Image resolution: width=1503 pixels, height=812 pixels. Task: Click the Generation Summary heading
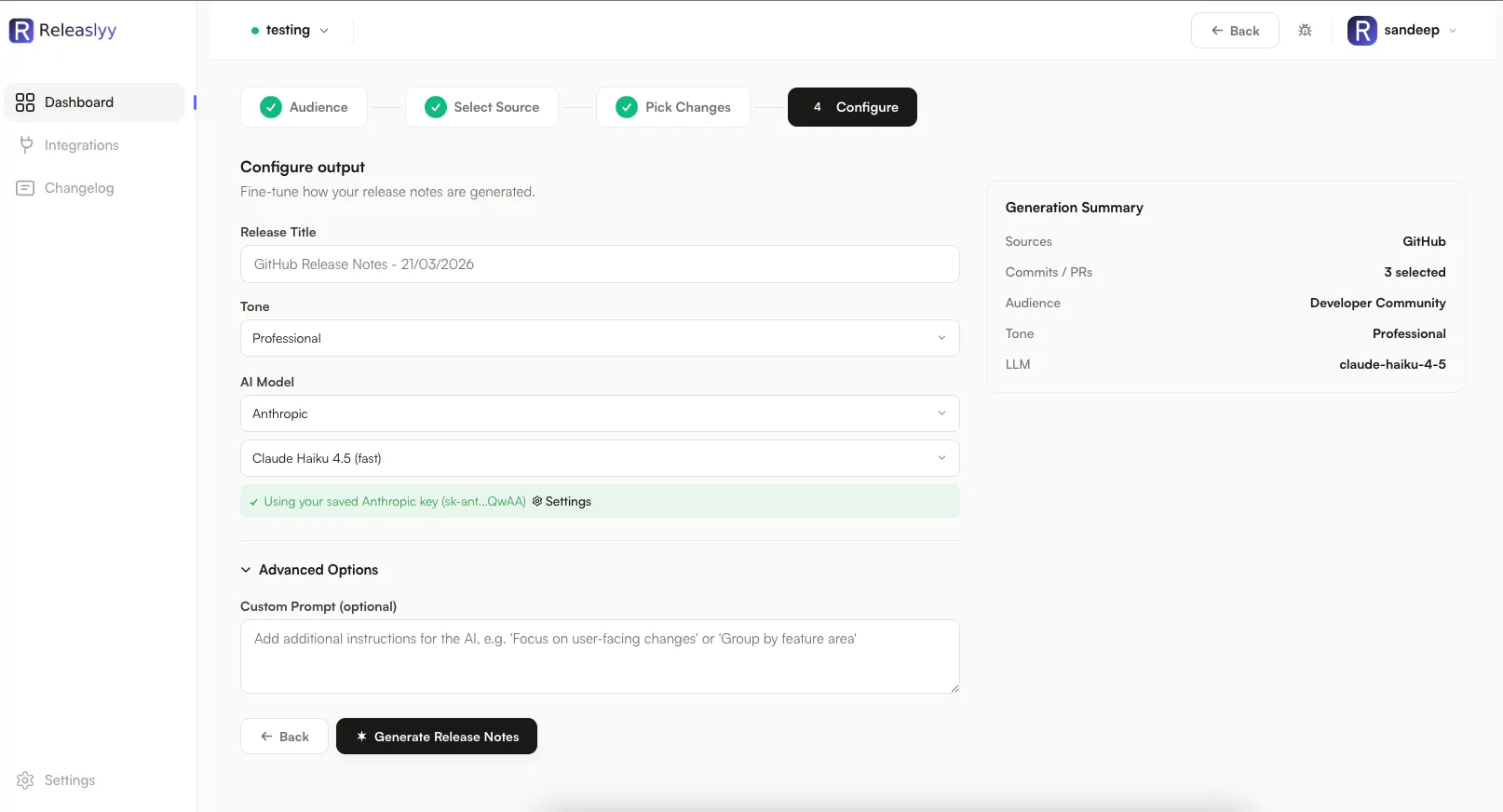pyautogui.click(x=1074, y=208)
